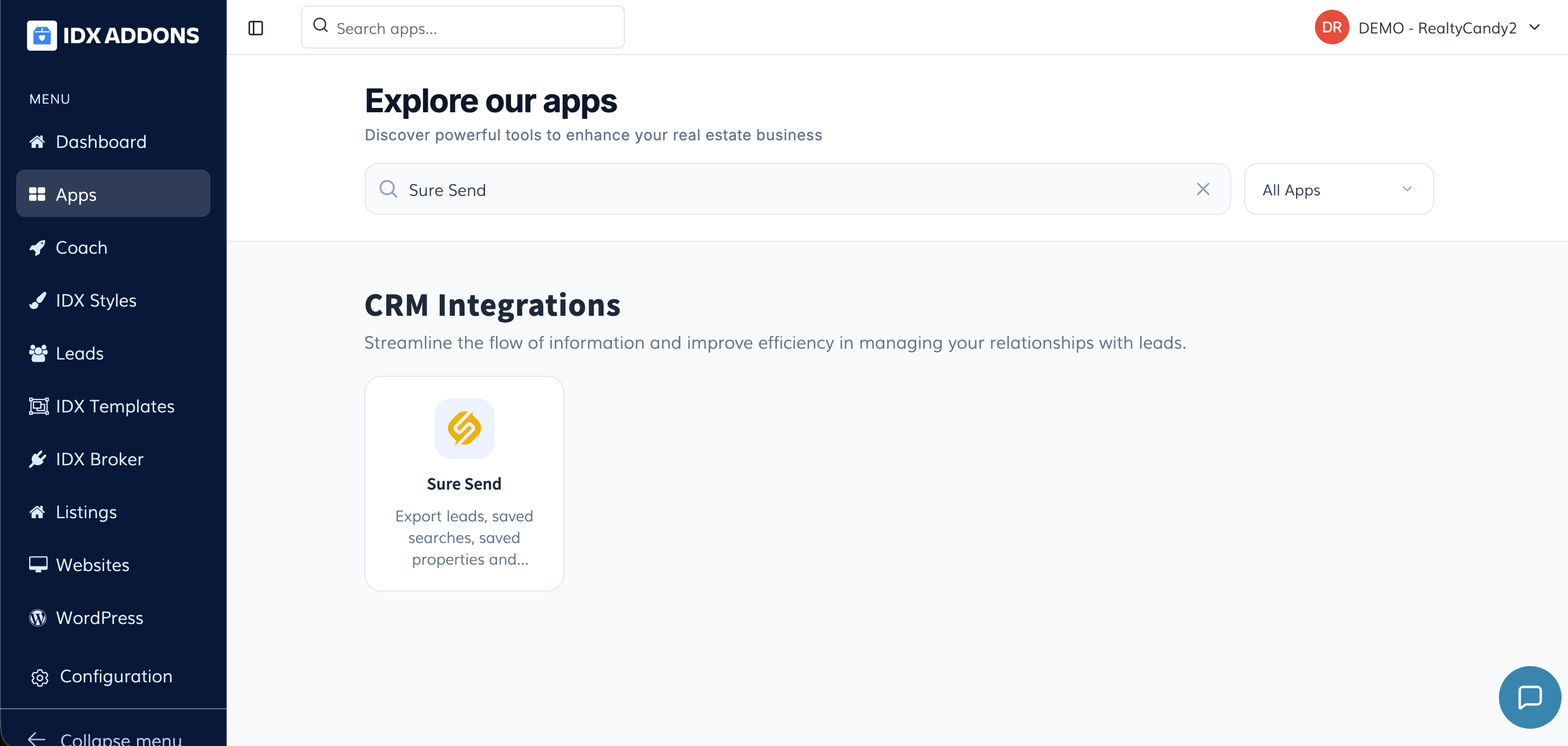Open the IDX Broker plug item

click(99, 459)
